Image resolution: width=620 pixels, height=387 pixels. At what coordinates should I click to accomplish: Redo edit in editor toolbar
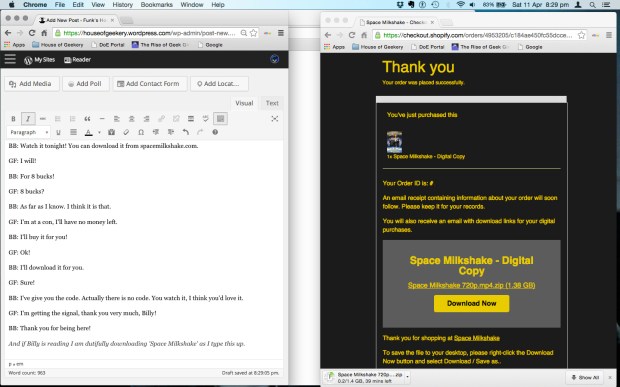[x=200, y=132]
